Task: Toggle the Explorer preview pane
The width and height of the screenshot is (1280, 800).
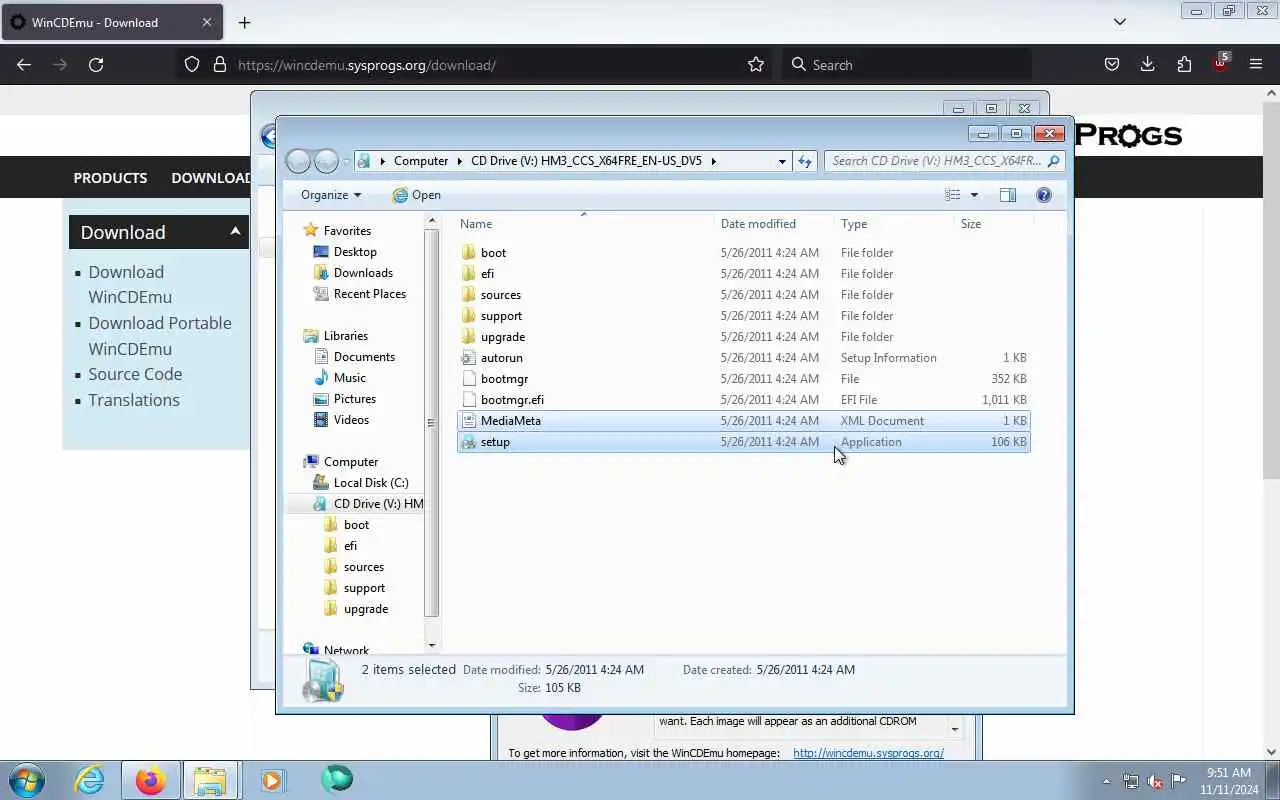Action: (x=1007, y=195)
